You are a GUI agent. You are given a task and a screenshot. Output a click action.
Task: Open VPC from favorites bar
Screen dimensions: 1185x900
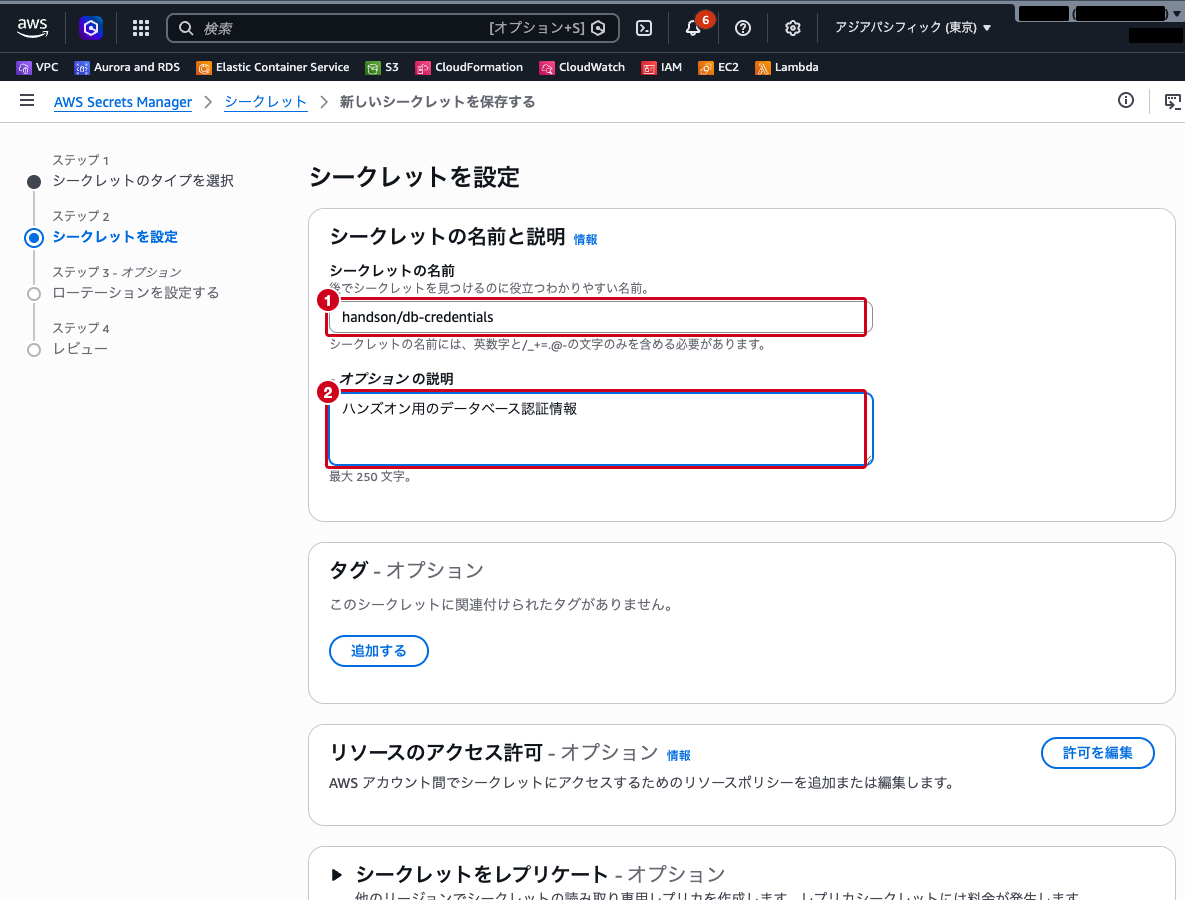point(38,67)
